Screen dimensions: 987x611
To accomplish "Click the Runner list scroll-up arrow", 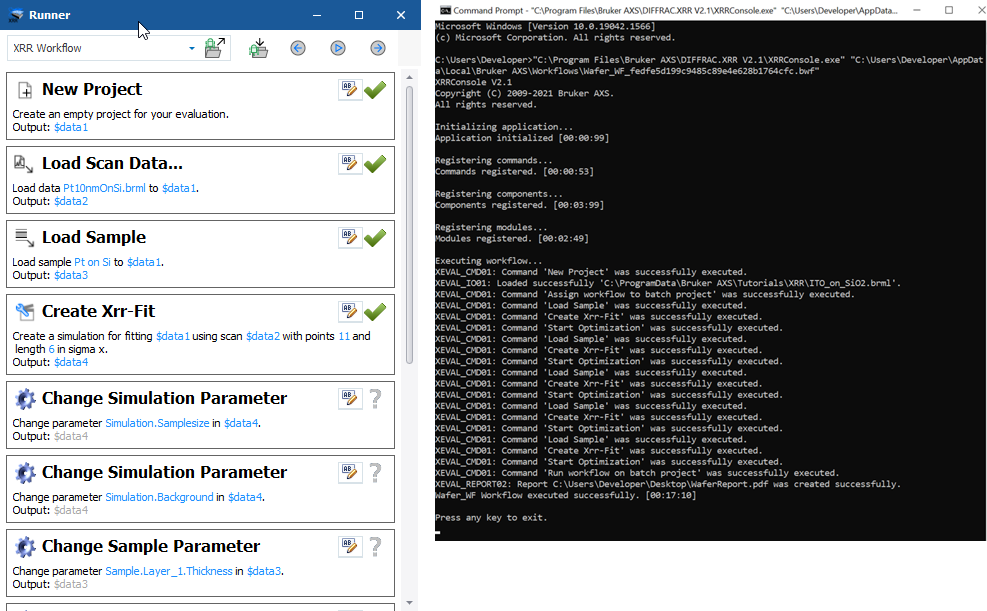I will (x=409, y=77).
